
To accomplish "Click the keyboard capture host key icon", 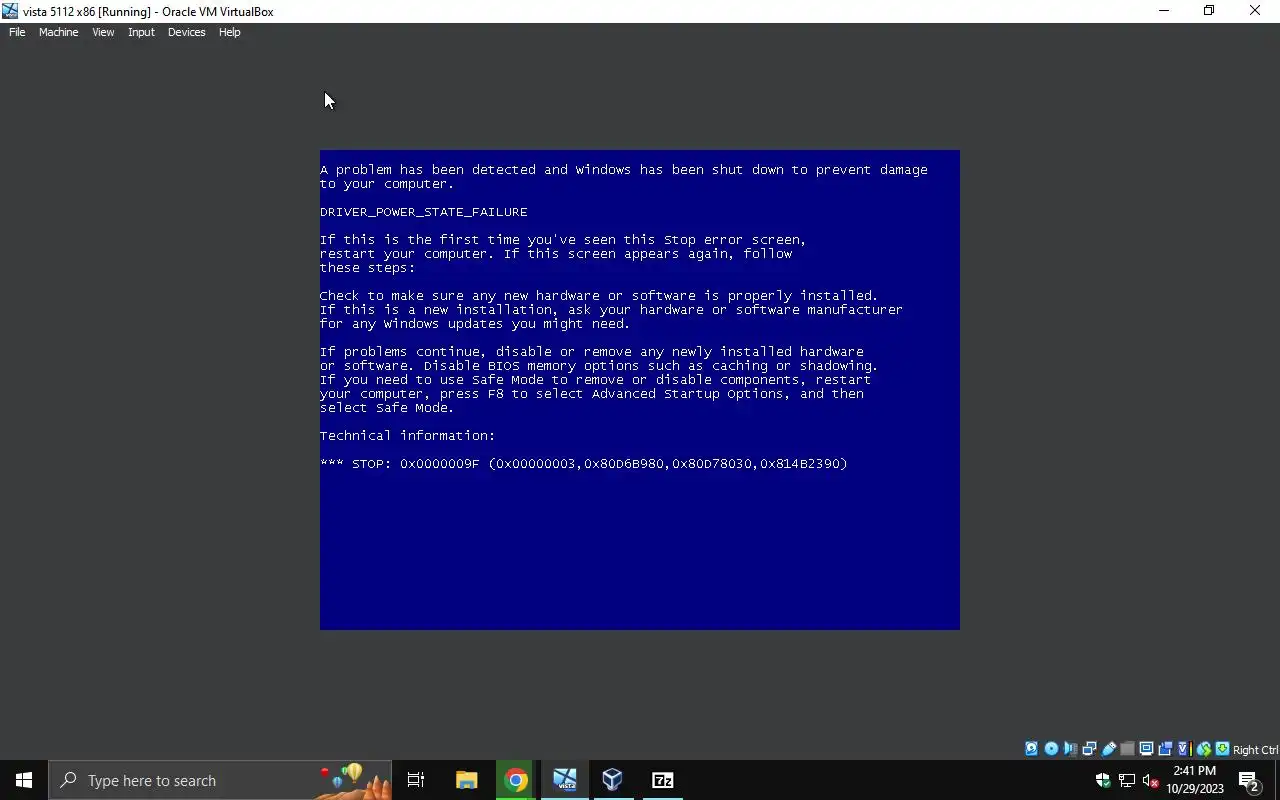I will pyautogui.click(x=1222, y=749).
